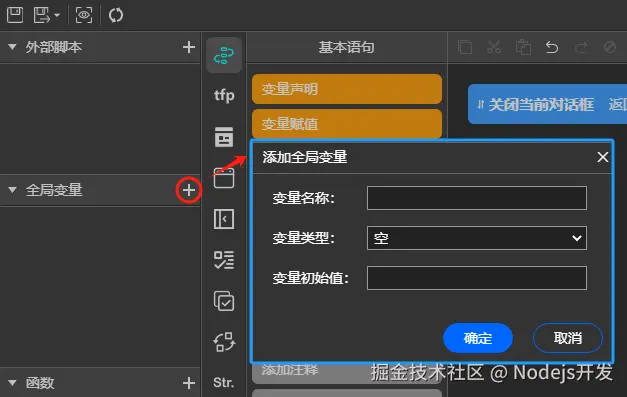Select the conversion arrows category icon

[x=224, y=342]
